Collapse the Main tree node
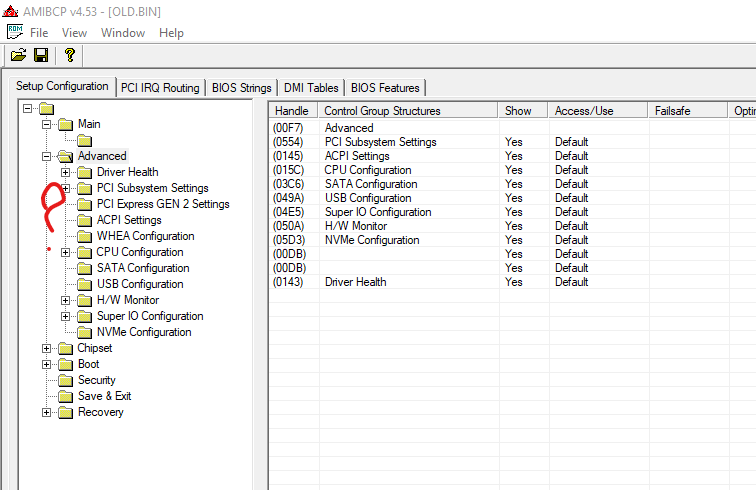Image resolution: width=756 pixels, height=490 pixels. [x=46, y=124]
